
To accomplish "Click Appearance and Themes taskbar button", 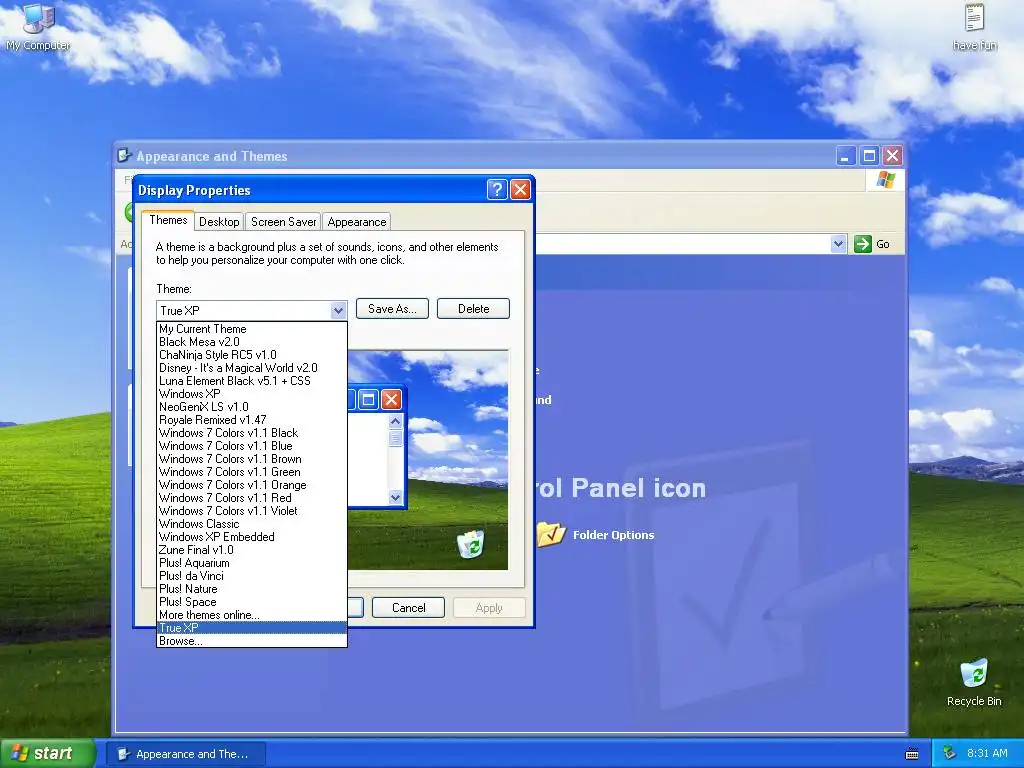I will (185, 754).
